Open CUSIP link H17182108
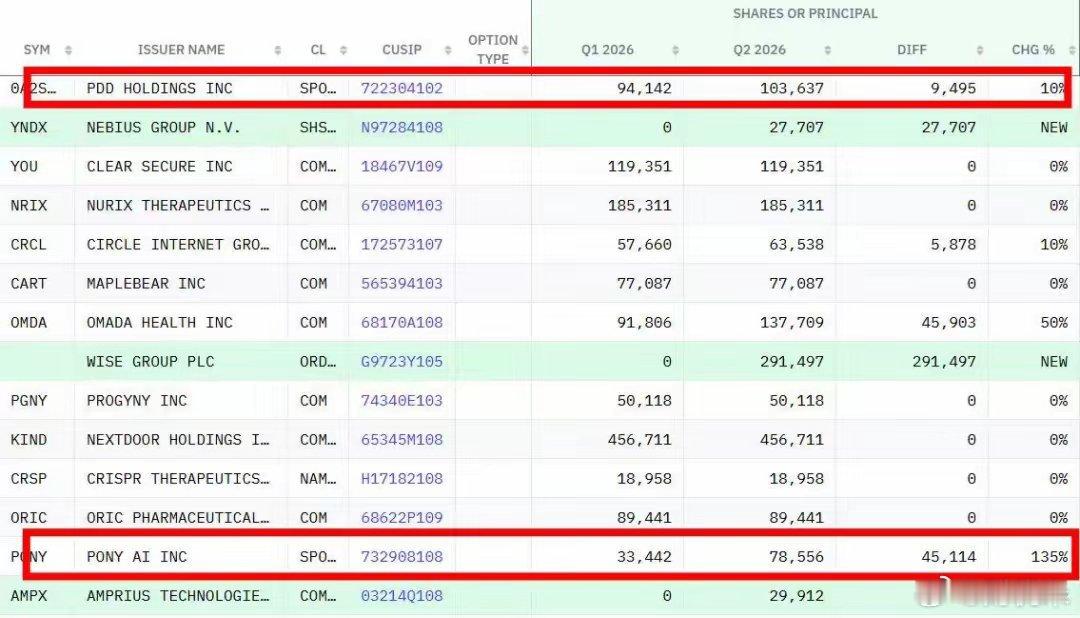The height and width of the screenshot is (618, 1080). 402,479
